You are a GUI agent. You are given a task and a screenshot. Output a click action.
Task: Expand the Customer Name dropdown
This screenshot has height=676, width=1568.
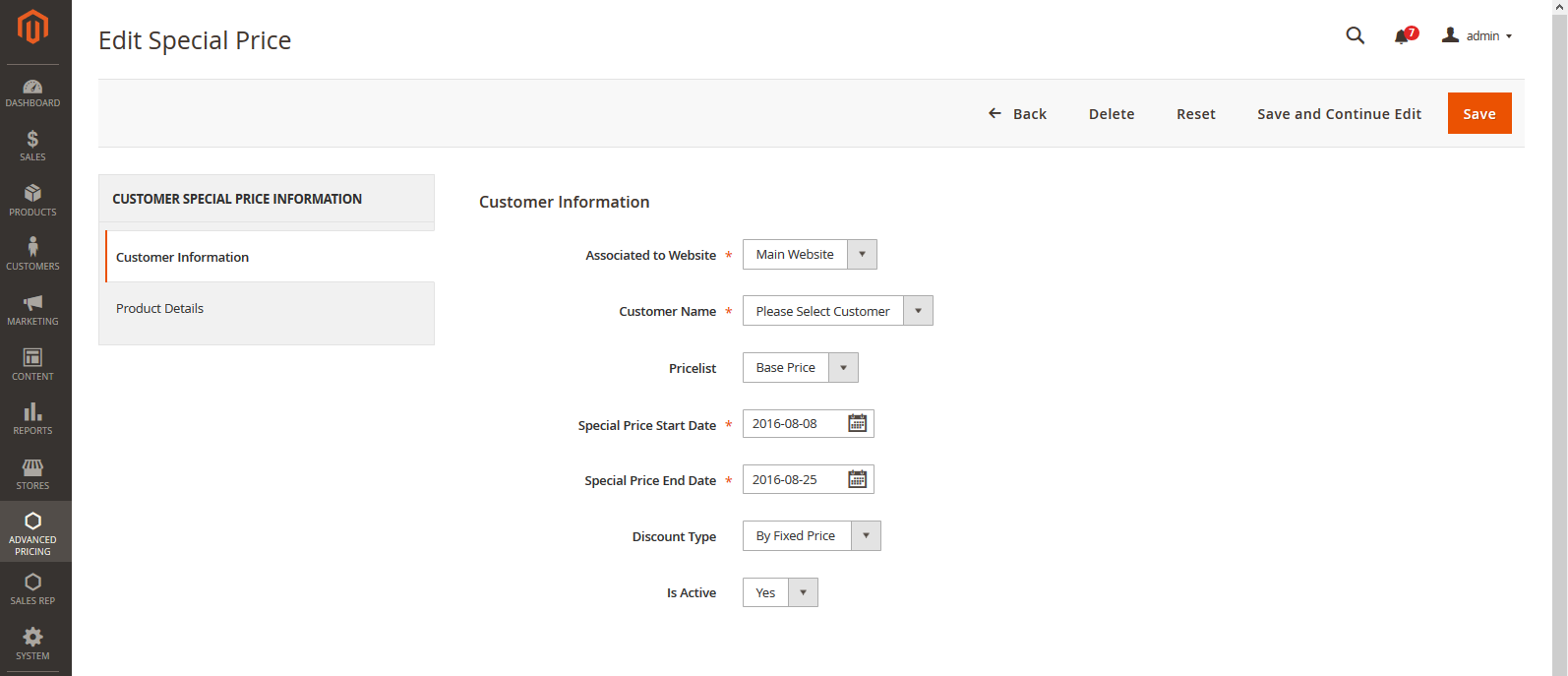point(918,311)
